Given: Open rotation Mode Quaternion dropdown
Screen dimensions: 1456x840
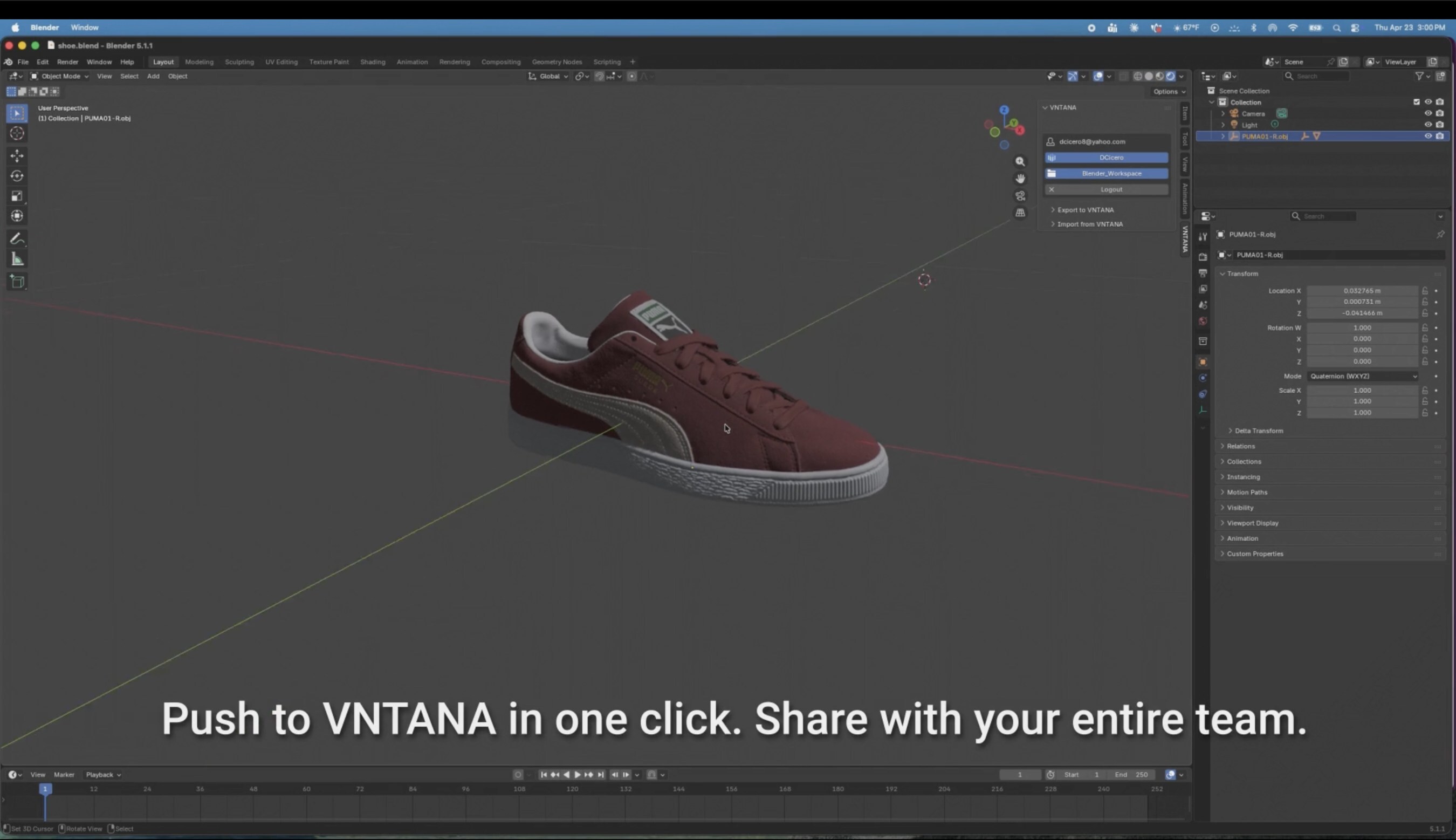Looking at the screenshot, I should [x=1362, y=376].
